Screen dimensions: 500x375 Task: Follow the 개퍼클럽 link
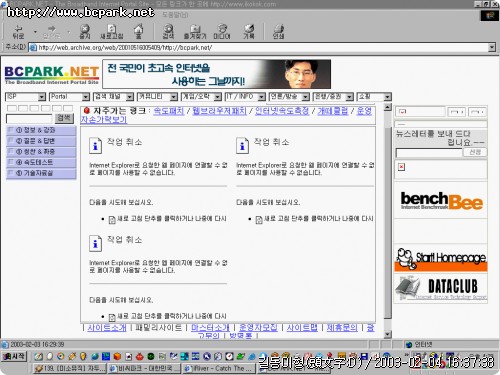point(332,111)
